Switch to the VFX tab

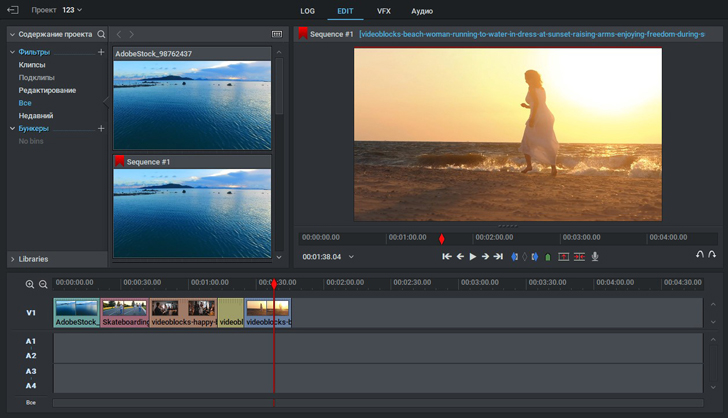click(x=384, y=11)
